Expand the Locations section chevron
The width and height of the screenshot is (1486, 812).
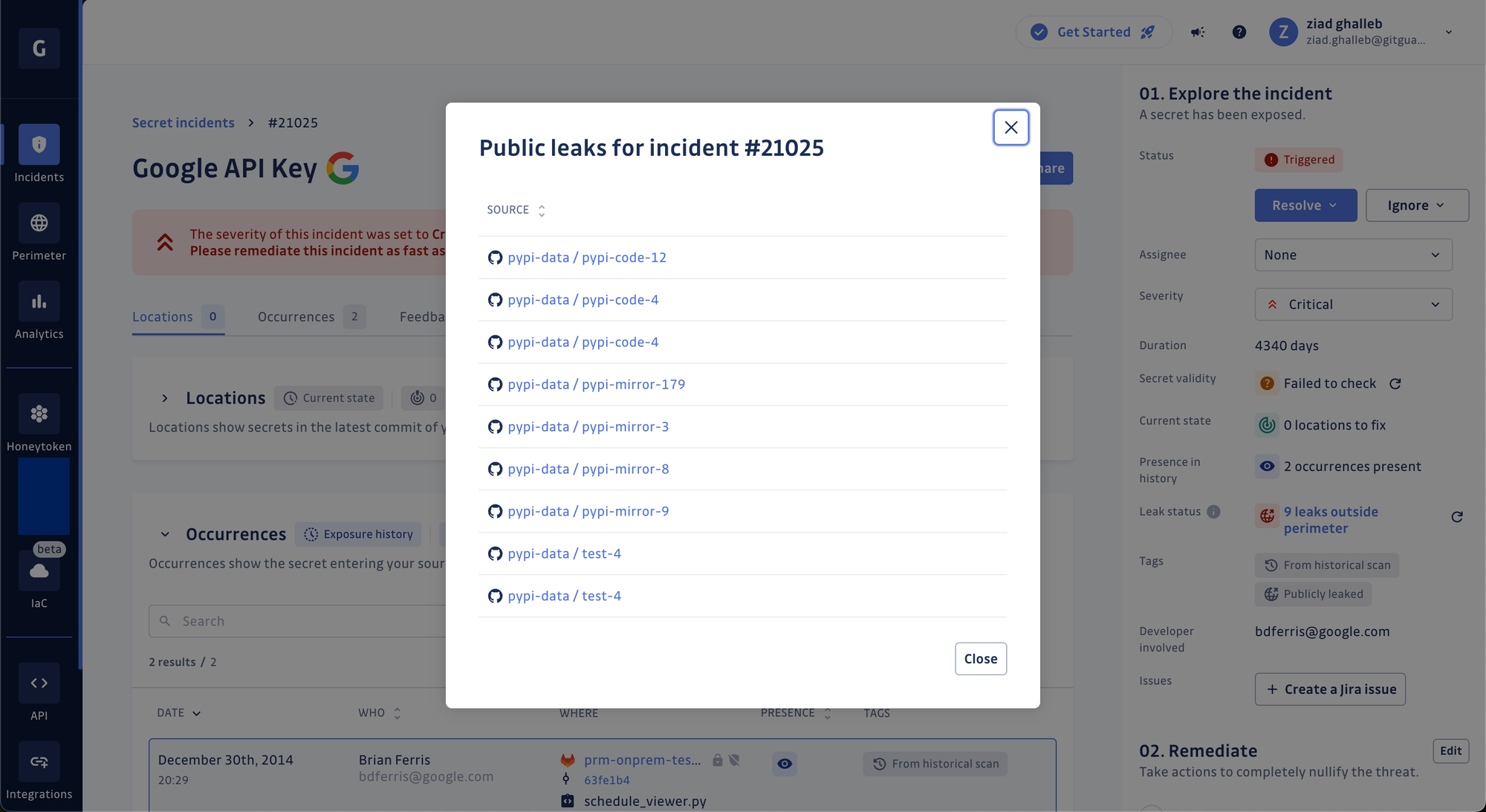(x=164, y=397)
